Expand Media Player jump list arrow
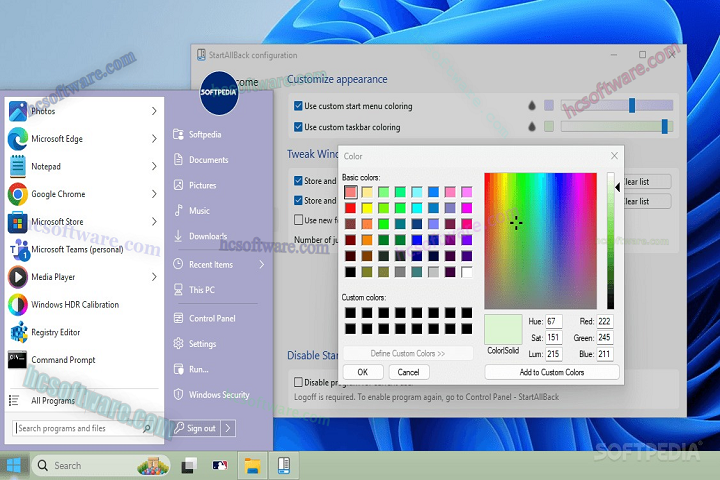The width and height of the screenshot is (720, 480). tap(154, 277)
